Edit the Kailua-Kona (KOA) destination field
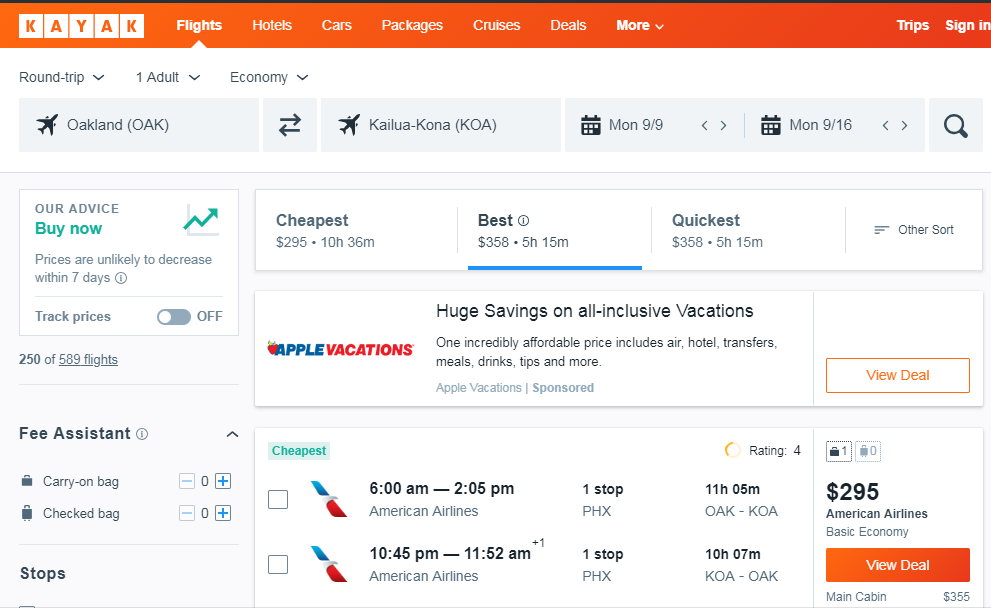The width and height of the screenshot is (991, 610). pyautogui.click(x=441, y=125)
